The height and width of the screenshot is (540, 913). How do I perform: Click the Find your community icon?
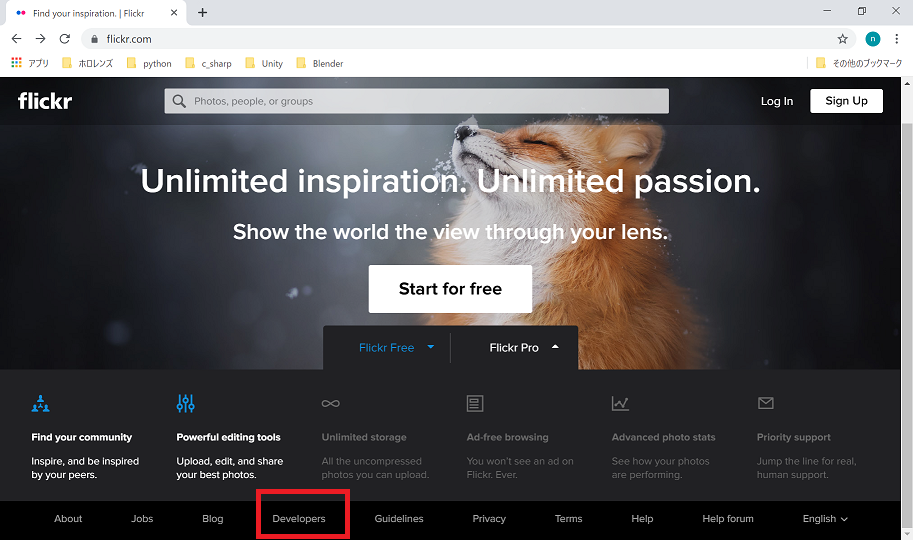click(40, 403)
